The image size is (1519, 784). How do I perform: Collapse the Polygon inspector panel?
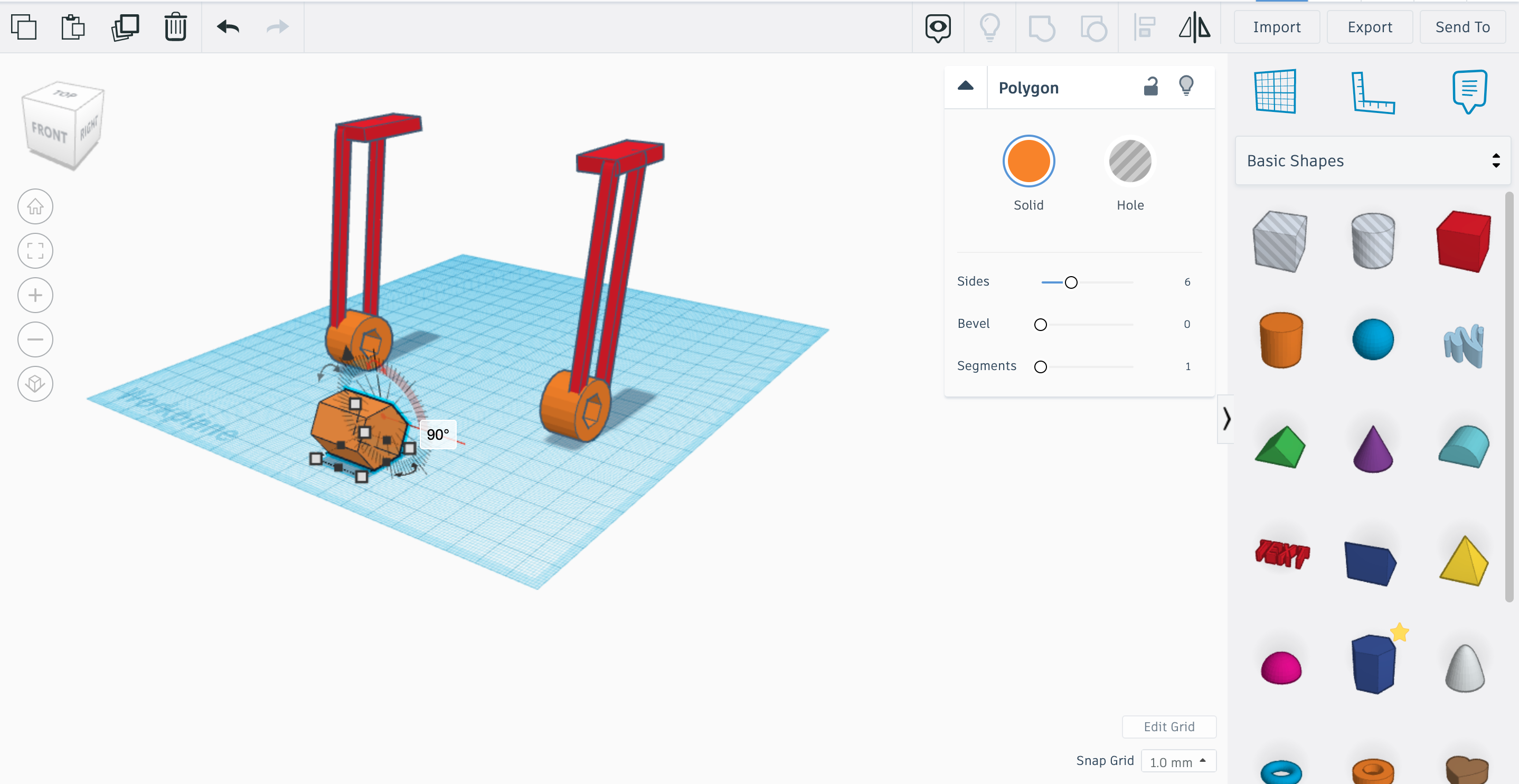coord(965,87)
